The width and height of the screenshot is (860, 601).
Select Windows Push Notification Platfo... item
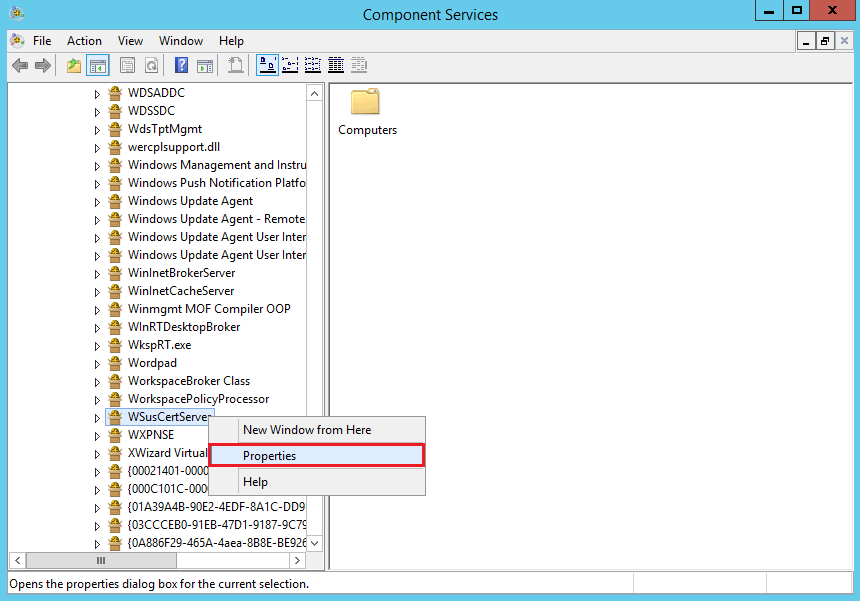pyautogui.click(x=217, y=183)
